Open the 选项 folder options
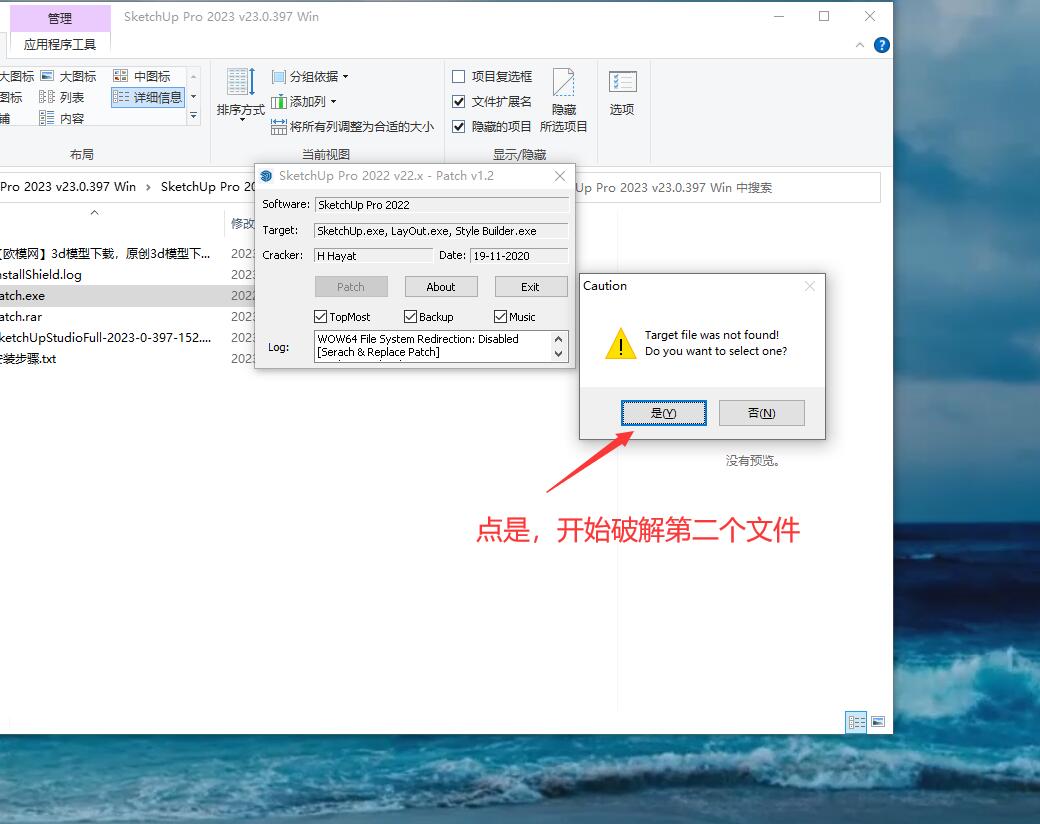The image size is (1040, 824). [x=622, y=94]
